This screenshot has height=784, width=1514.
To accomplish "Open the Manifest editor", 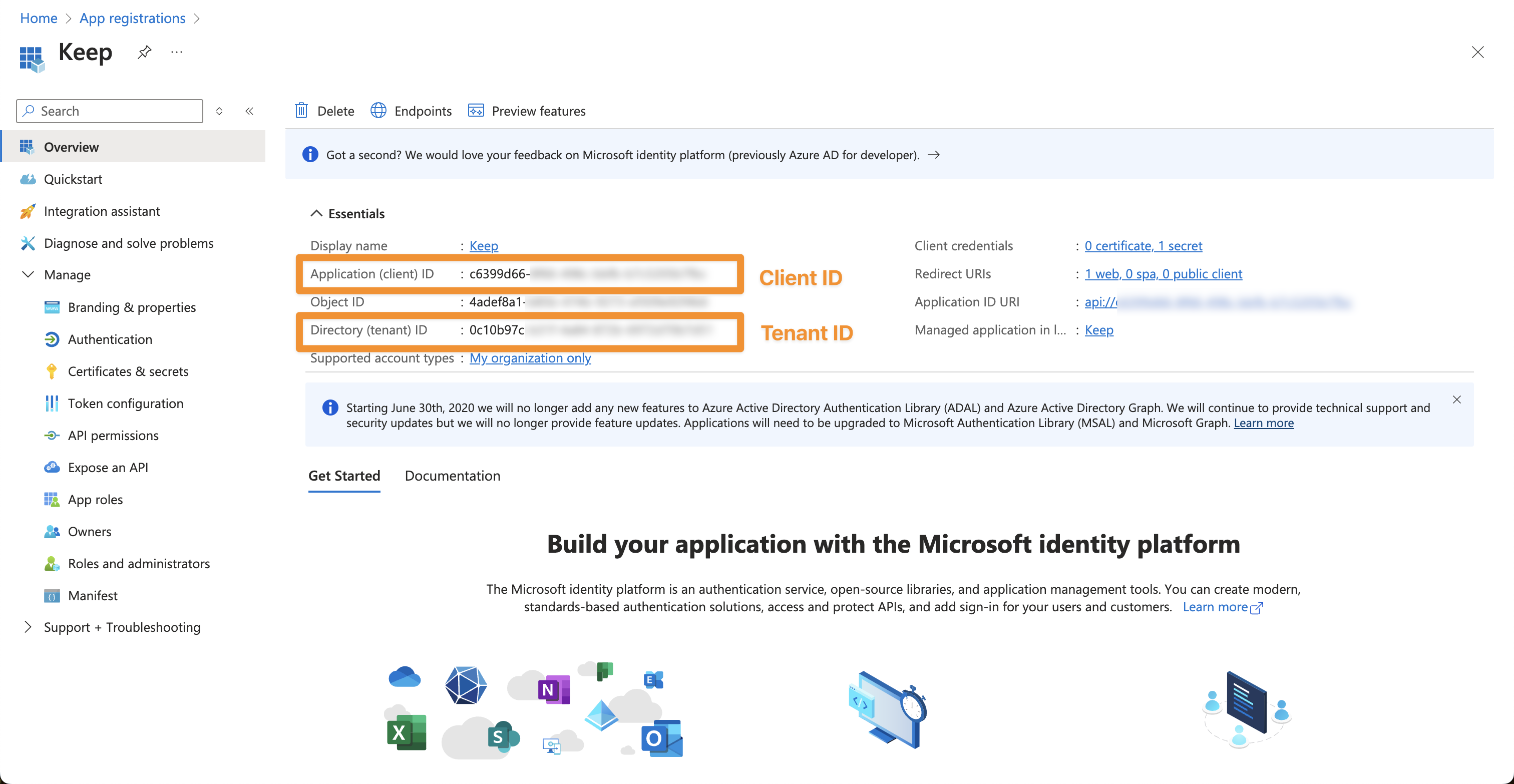I will 81,595.
